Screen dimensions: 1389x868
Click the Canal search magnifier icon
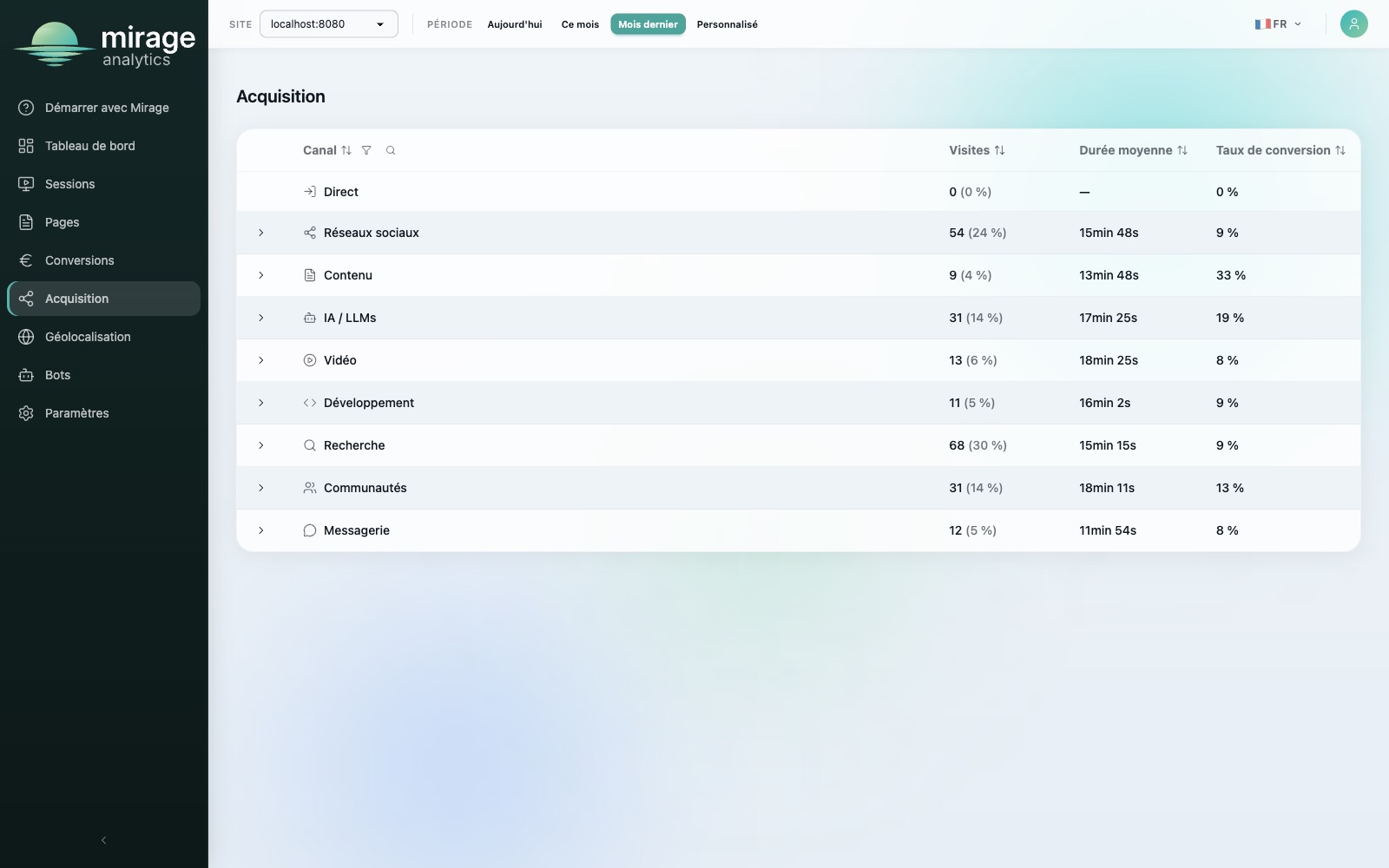click(391, 150)
